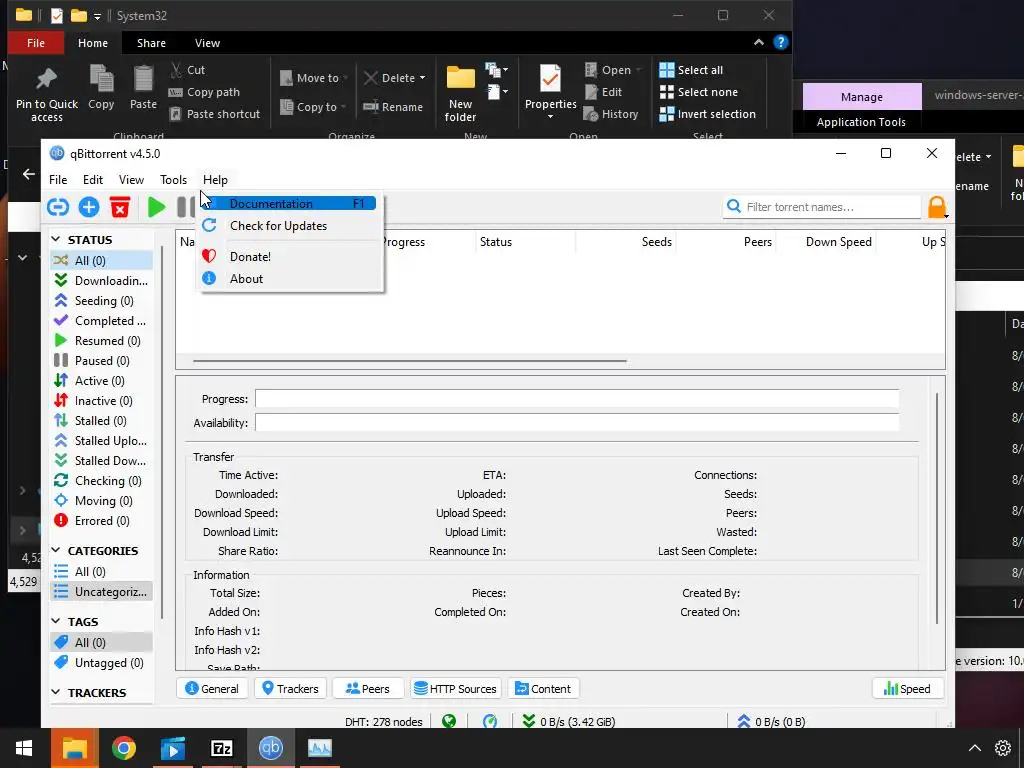This screenshot has height=768, width=1024.
Task: Sort torrents by Down Speed column header
Action: (839, 242)
